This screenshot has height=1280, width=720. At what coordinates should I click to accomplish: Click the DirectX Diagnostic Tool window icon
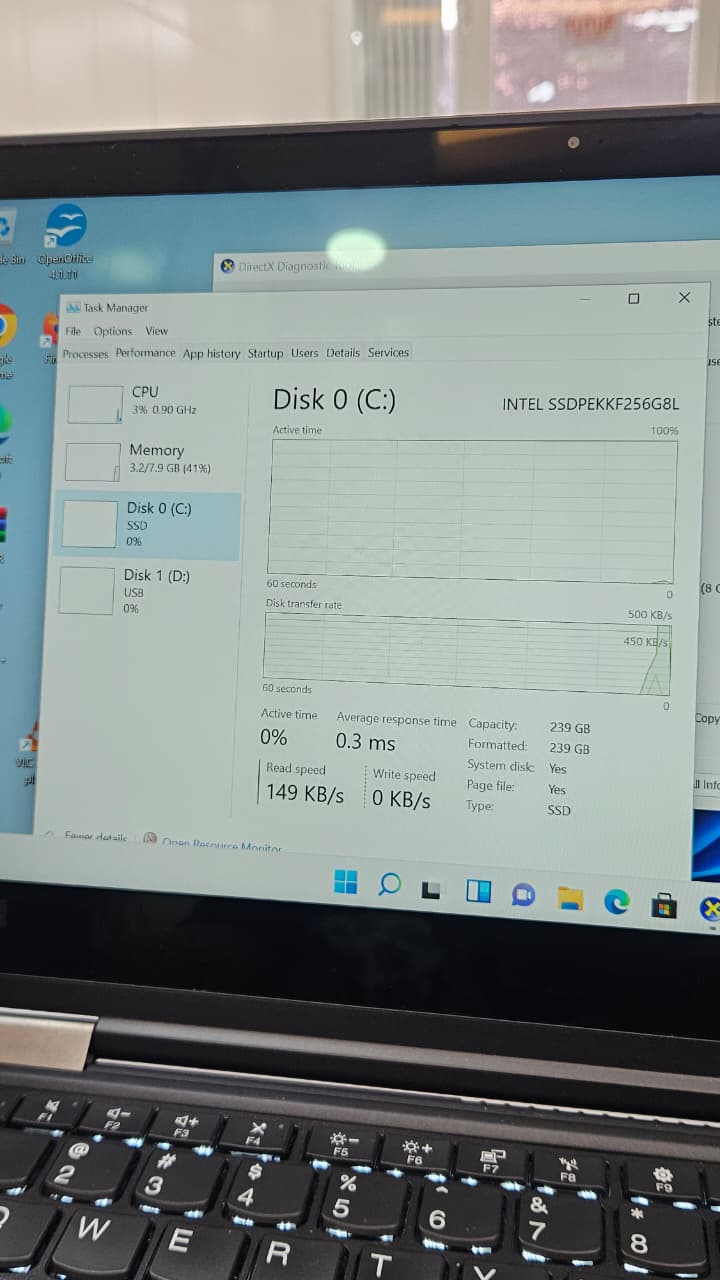coord(228,266)
